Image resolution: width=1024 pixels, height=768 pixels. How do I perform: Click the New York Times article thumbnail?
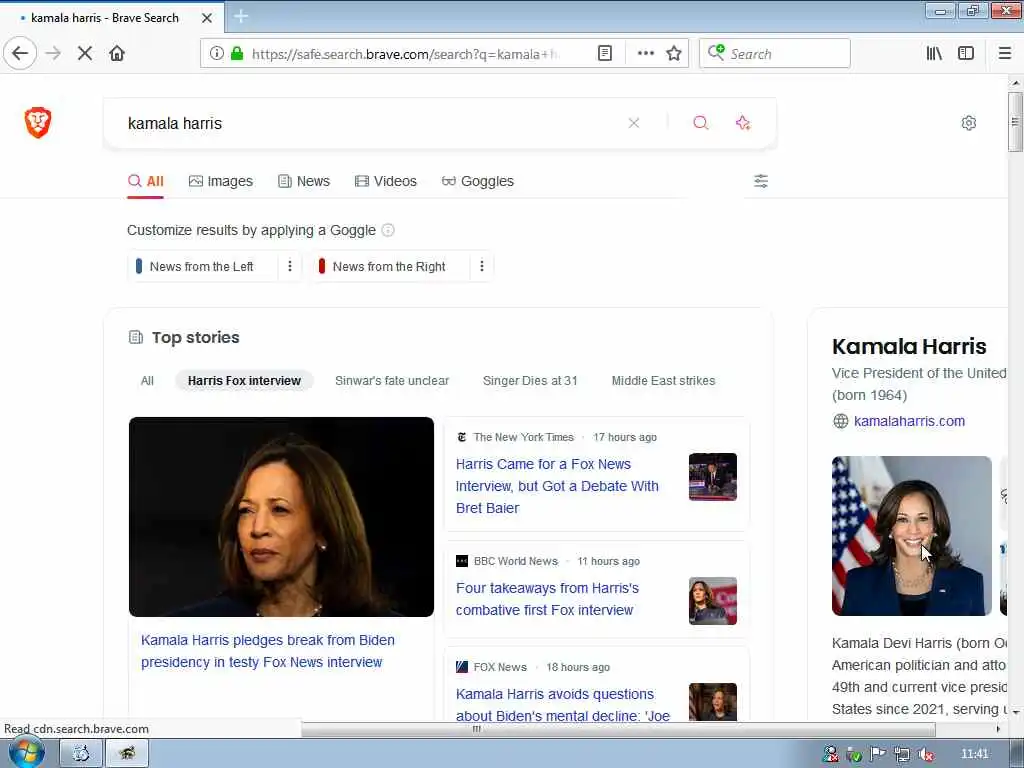[712, 477]
